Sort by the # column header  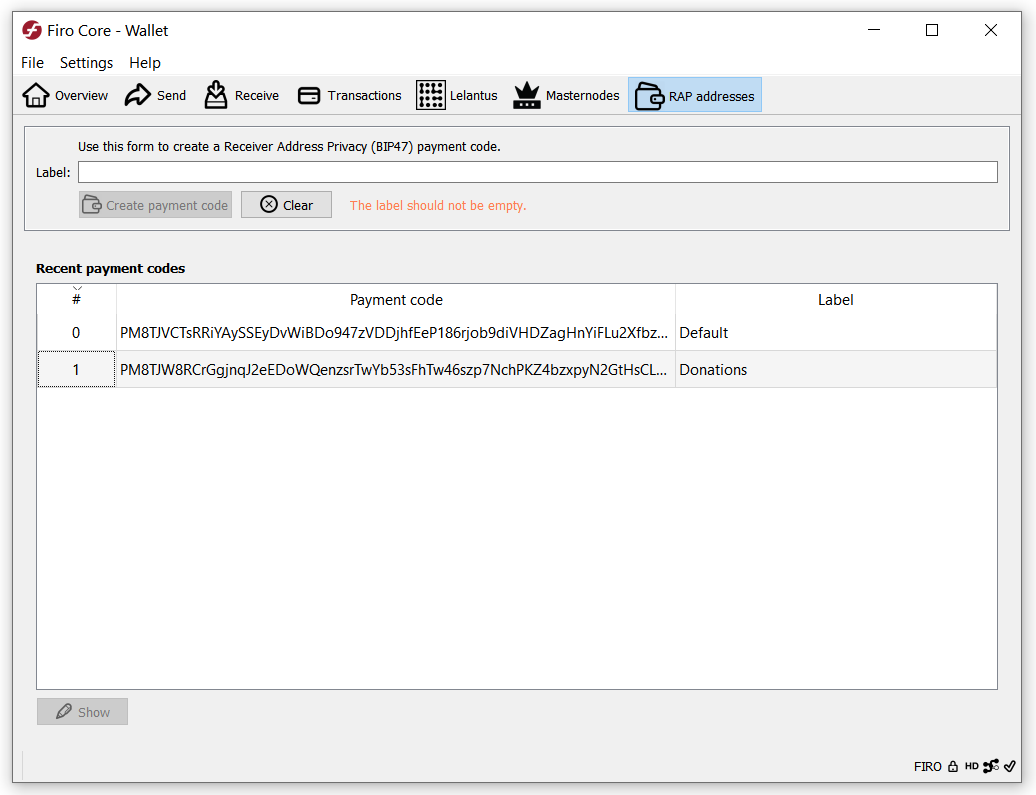pos(77,299)
